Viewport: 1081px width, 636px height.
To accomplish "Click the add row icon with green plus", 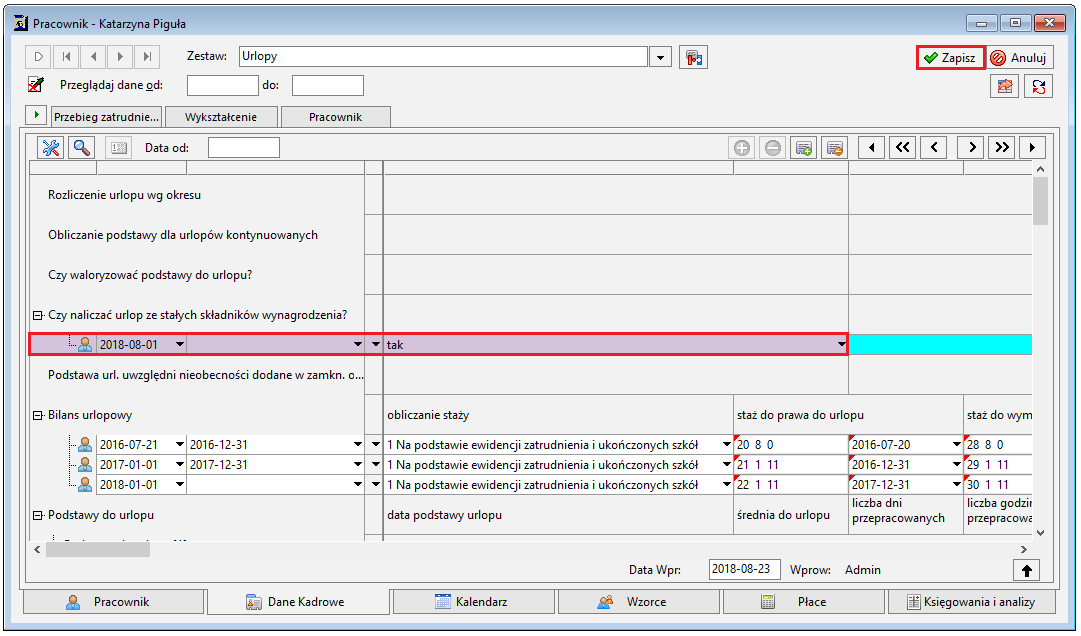I will click(x=804, y=147).
